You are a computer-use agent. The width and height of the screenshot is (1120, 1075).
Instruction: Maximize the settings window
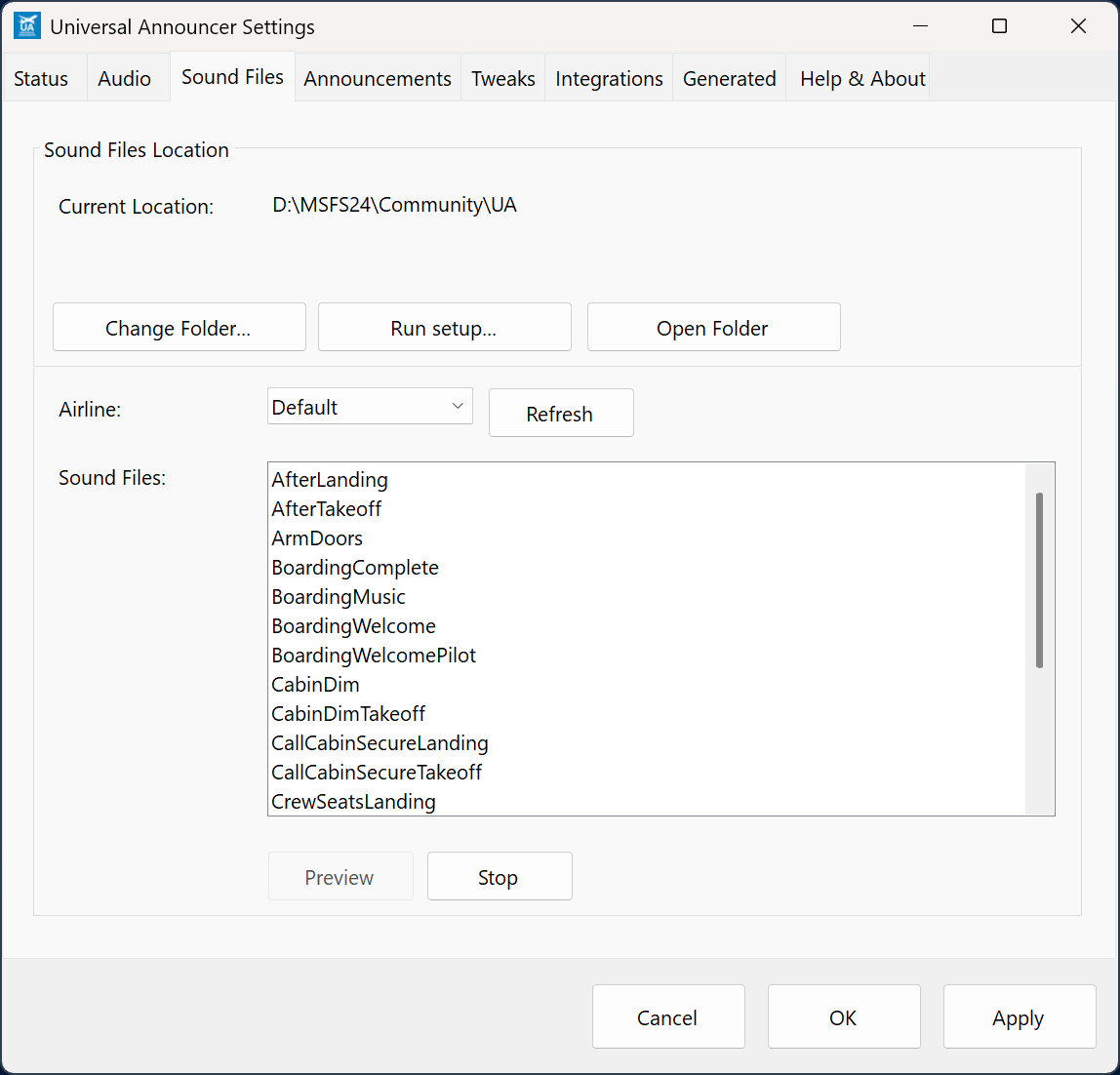coord(999,26)
